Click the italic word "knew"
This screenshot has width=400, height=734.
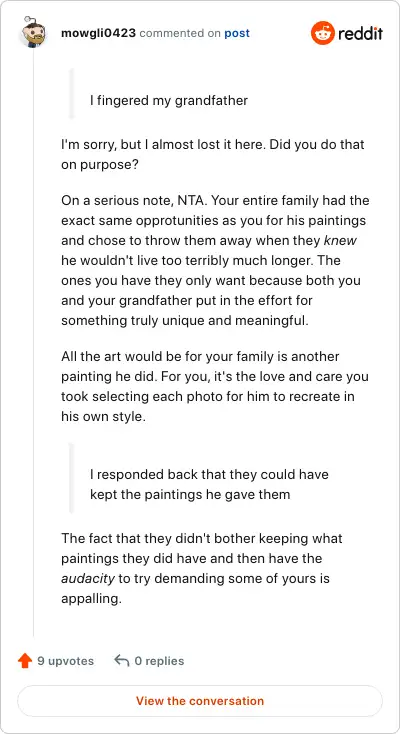tap(340, 241)
